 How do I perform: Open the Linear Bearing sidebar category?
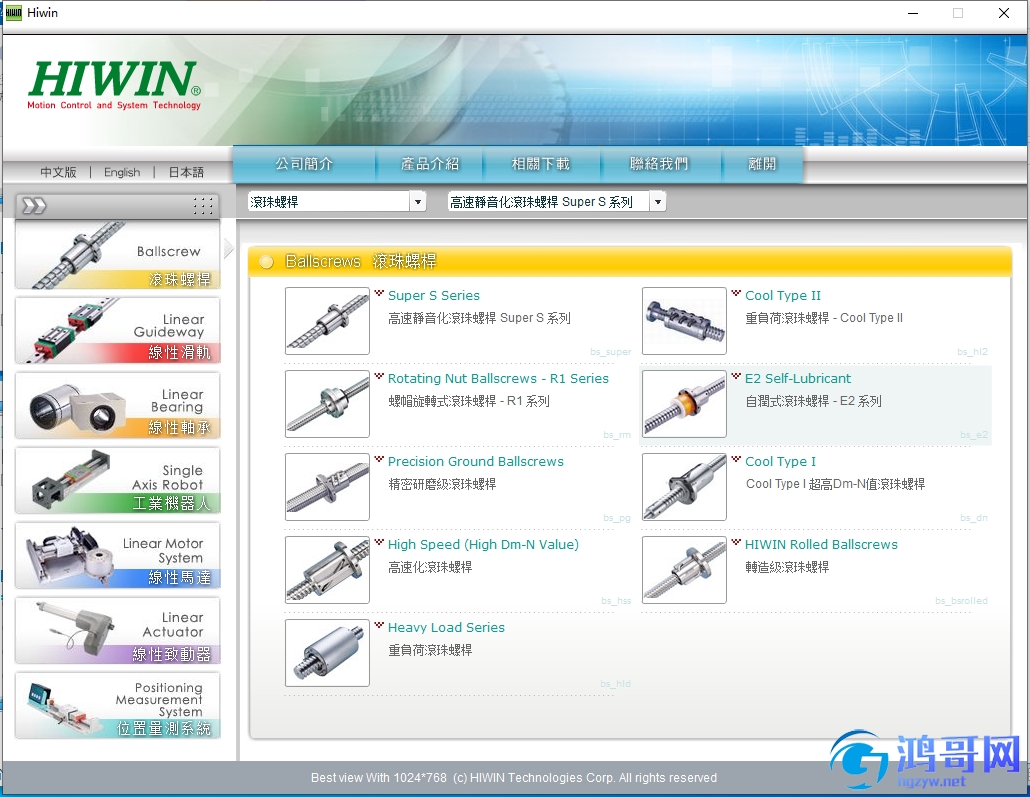click(118, 405)
